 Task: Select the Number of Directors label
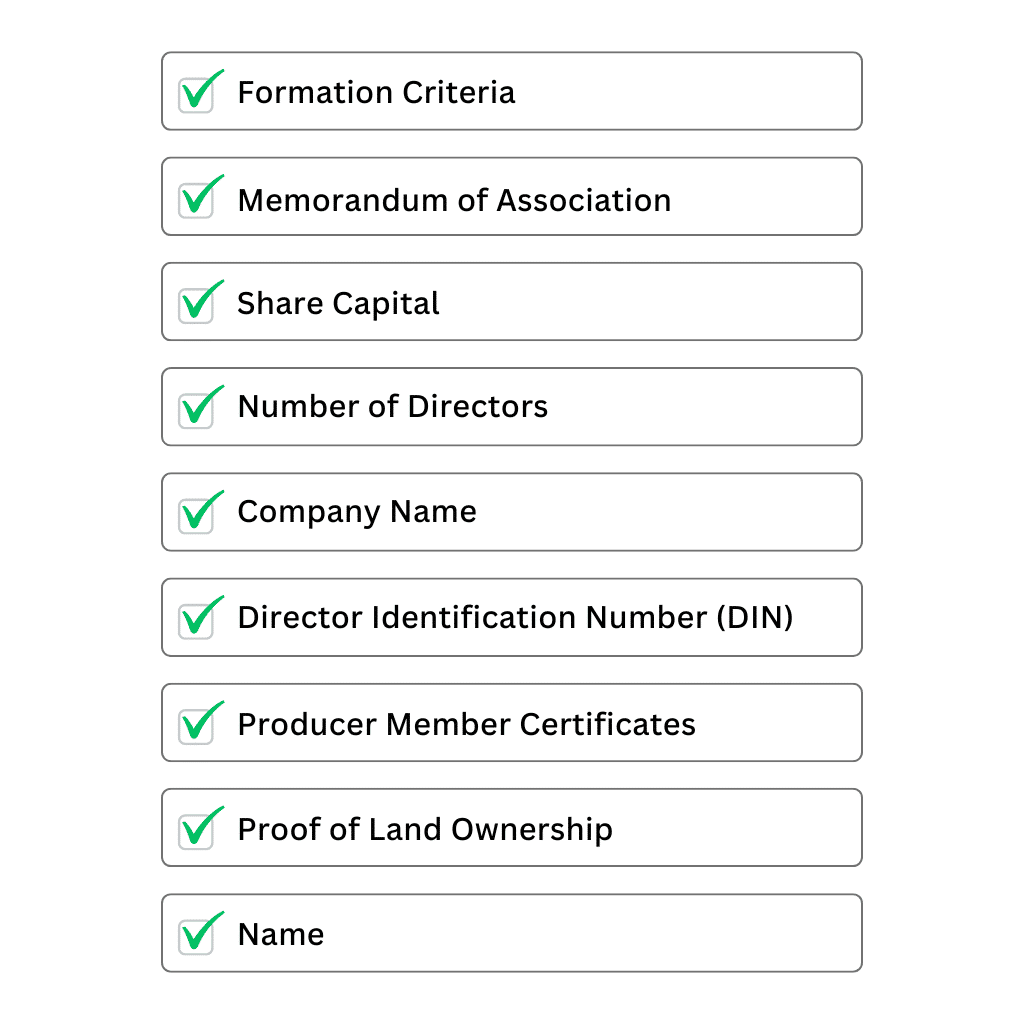coord(392,407)
